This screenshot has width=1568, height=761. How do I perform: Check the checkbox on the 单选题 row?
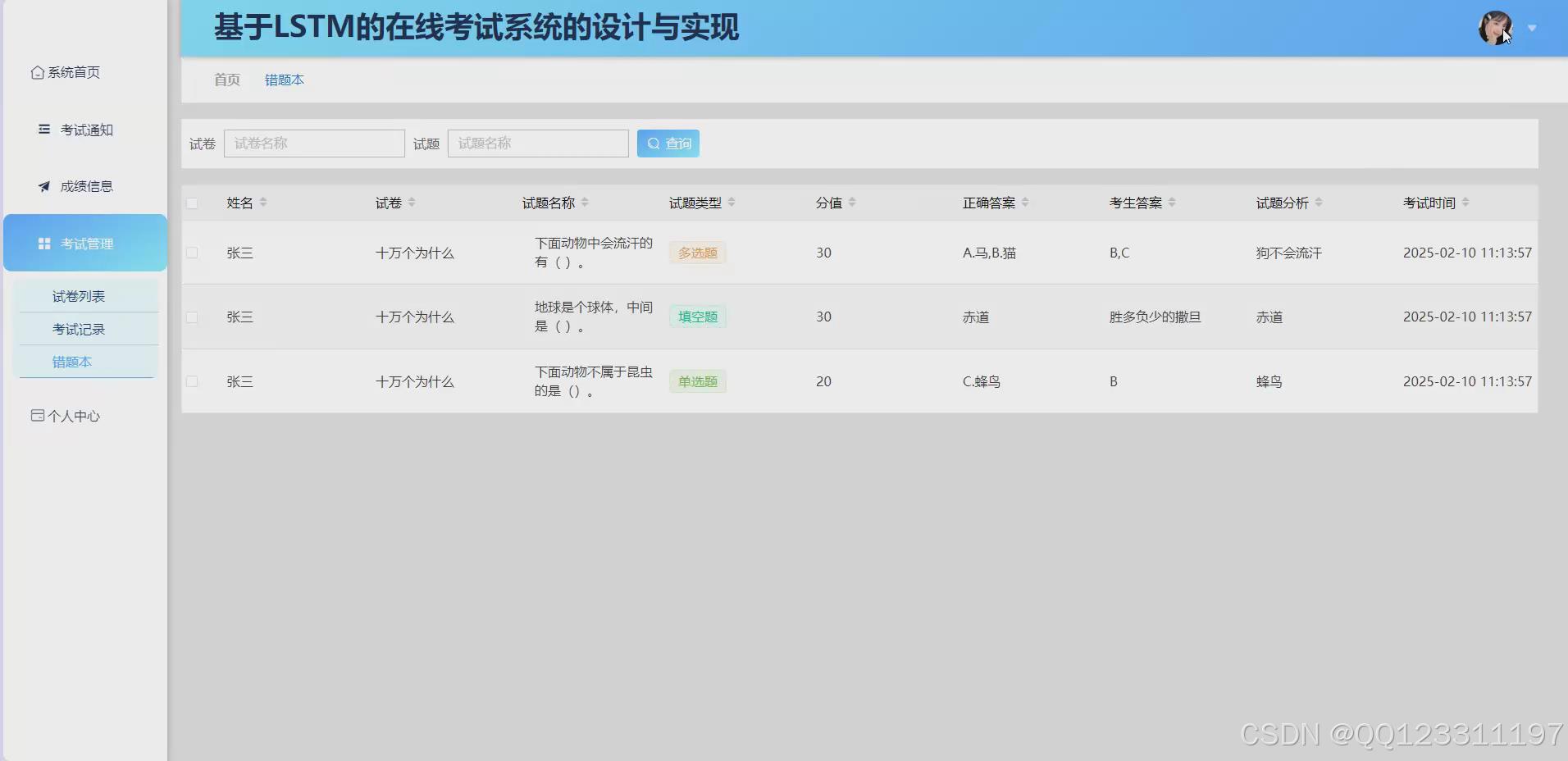pyautogui.click(x=193, y=380)
